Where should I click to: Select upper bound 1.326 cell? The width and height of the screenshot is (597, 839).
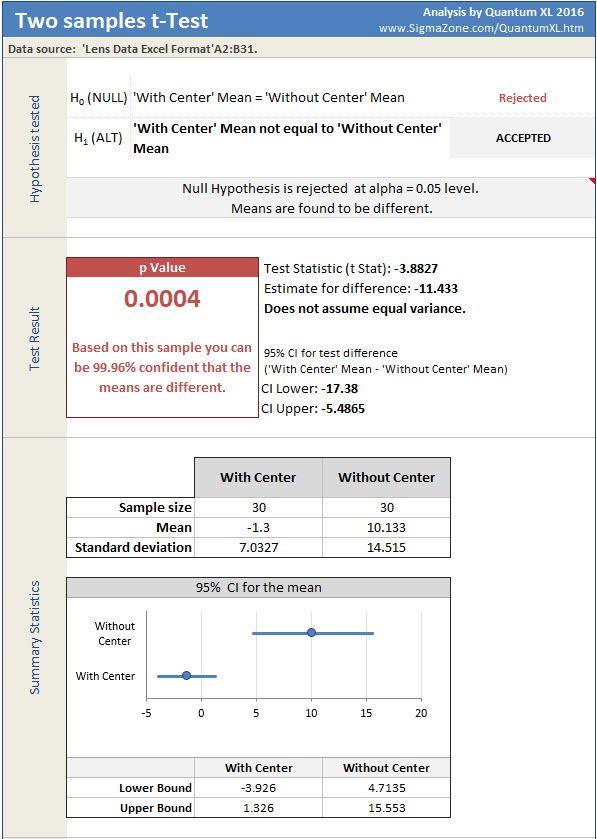point(258,808)
